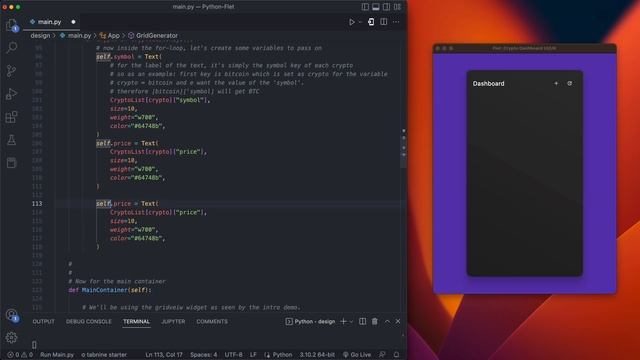Select the GridGenerator breadcrumb
Viewport: 640px width, 360px height.
tap(153, 36)
